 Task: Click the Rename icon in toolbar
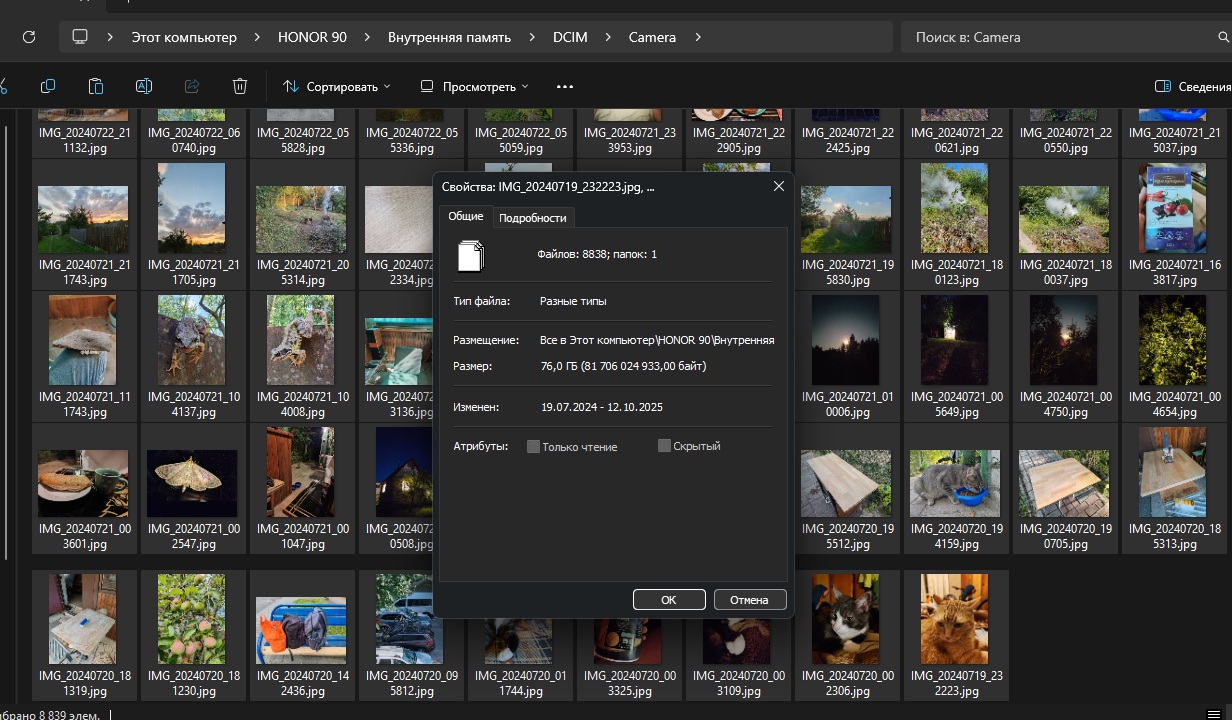coord(144,86)
